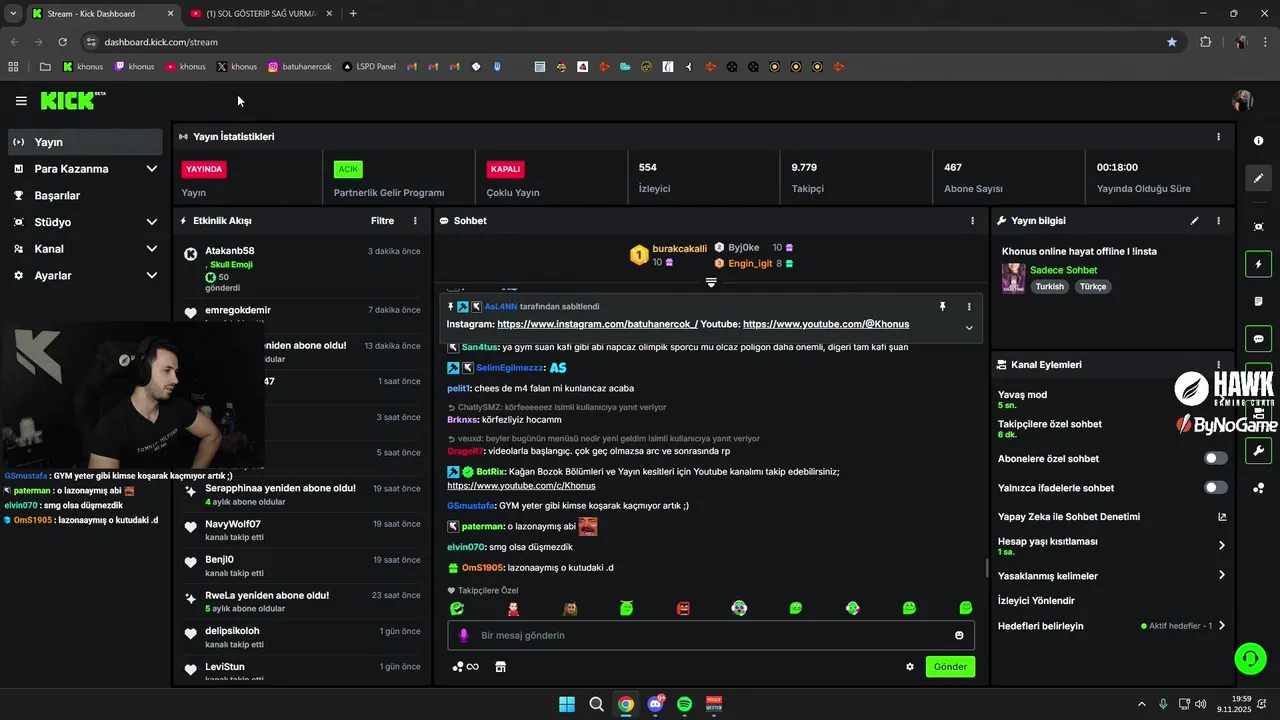Open the pinned YouTube @Khonus link
The width and height of the screenshot is (1280, 720).
click(x=826, y=324)
